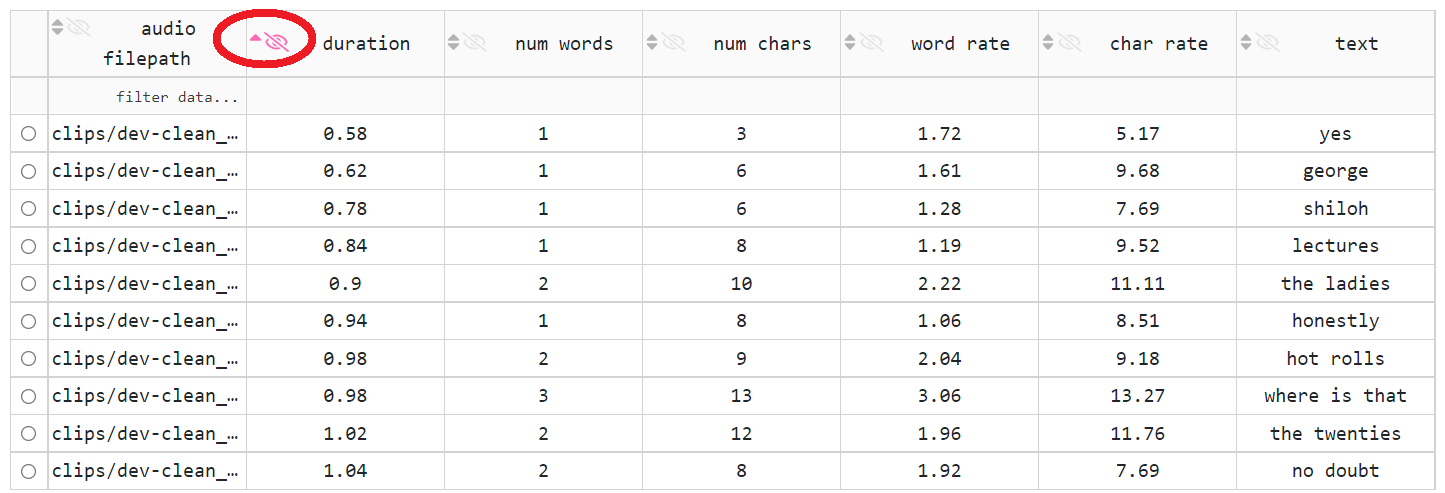The image size is (1445, 493).
Task: Choose the radio button for 'no doubt' row
Action: [28, 471]
